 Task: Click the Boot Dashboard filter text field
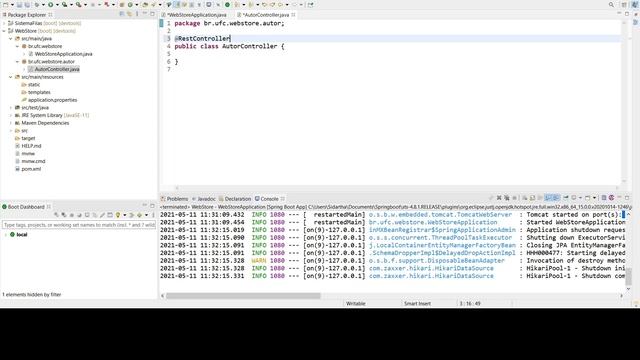[x=79, y=225]
